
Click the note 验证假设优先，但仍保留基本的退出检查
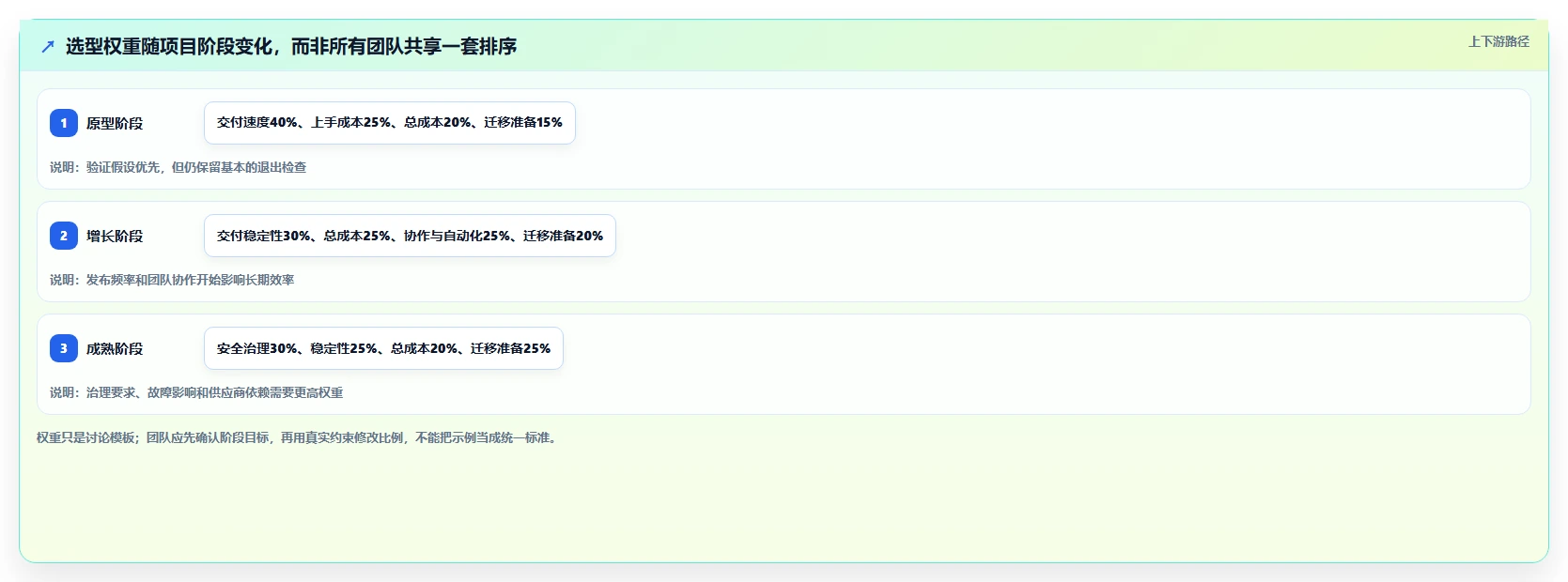tap(178, 167)
